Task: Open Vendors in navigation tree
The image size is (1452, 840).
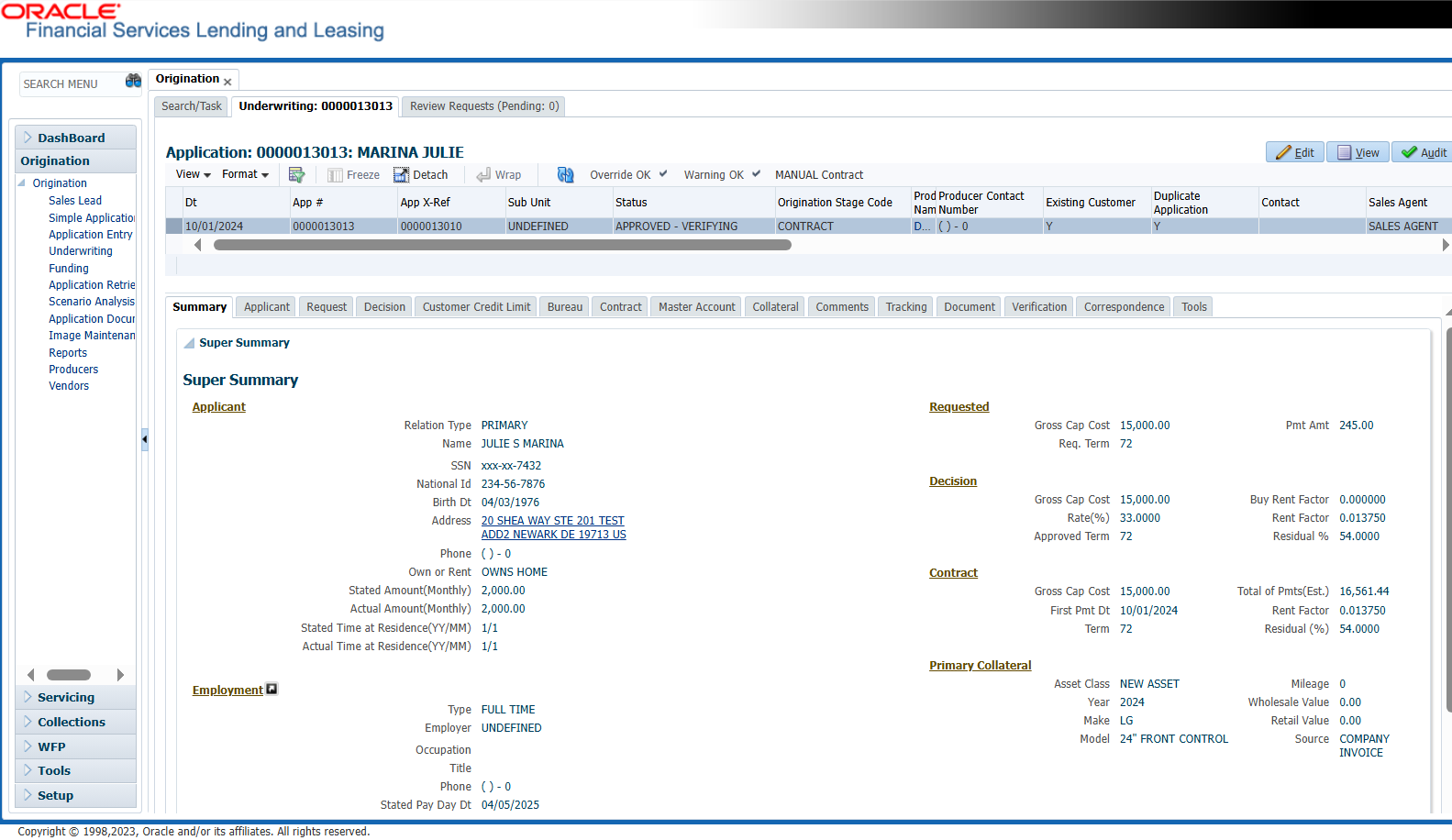Action: pyautogui.click(x=69, y=385)
